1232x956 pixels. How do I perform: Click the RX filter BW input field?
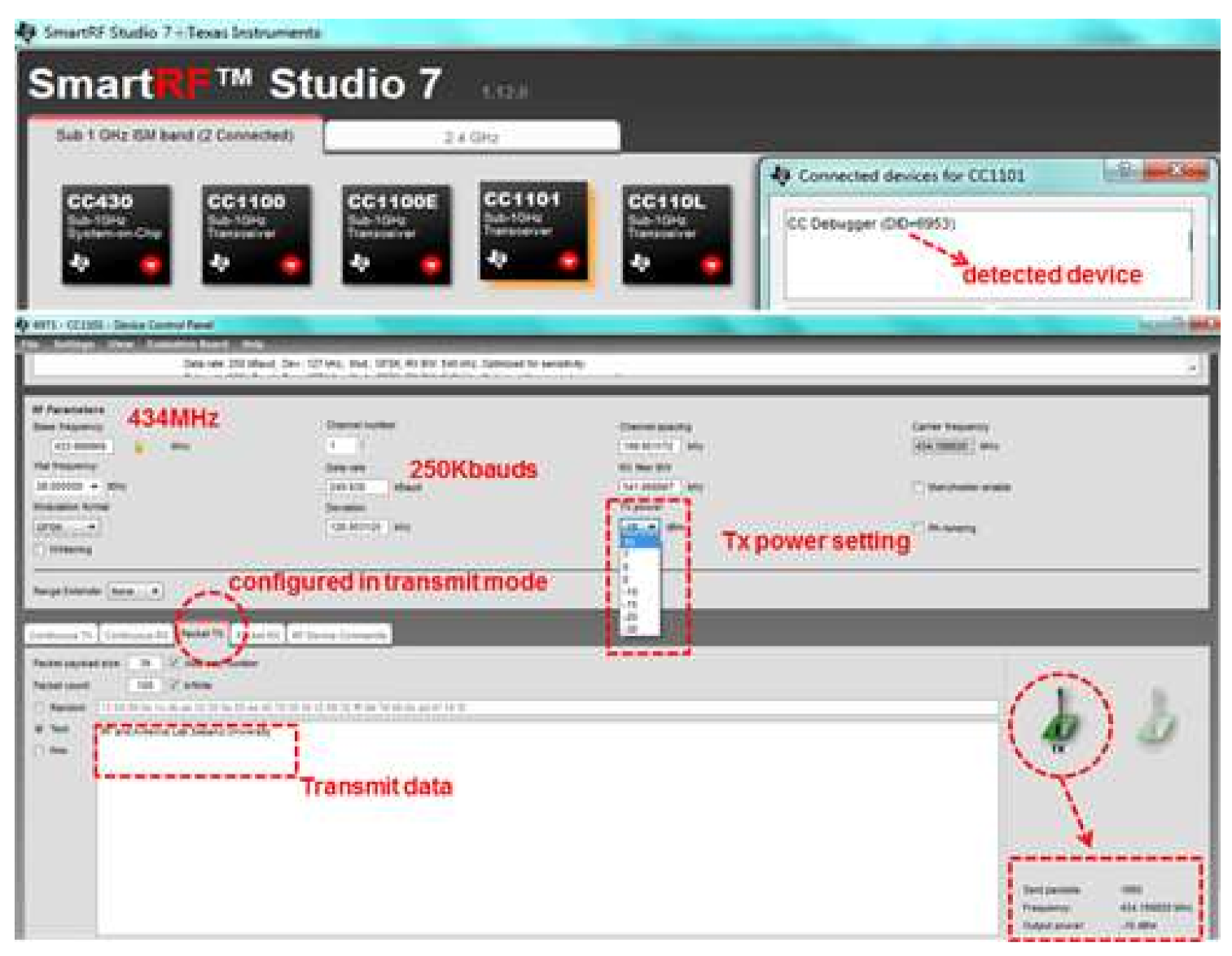pos(650,487)
